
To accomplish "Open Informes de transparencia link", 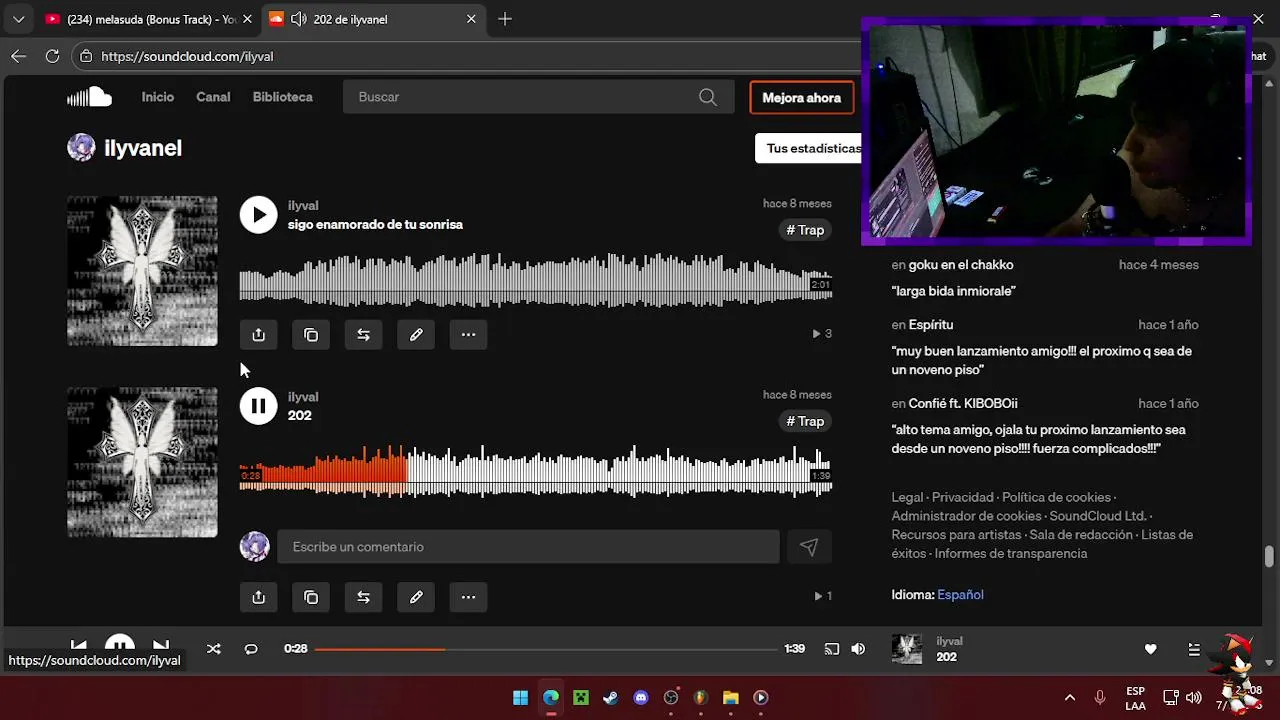I will click(1011, 554).
